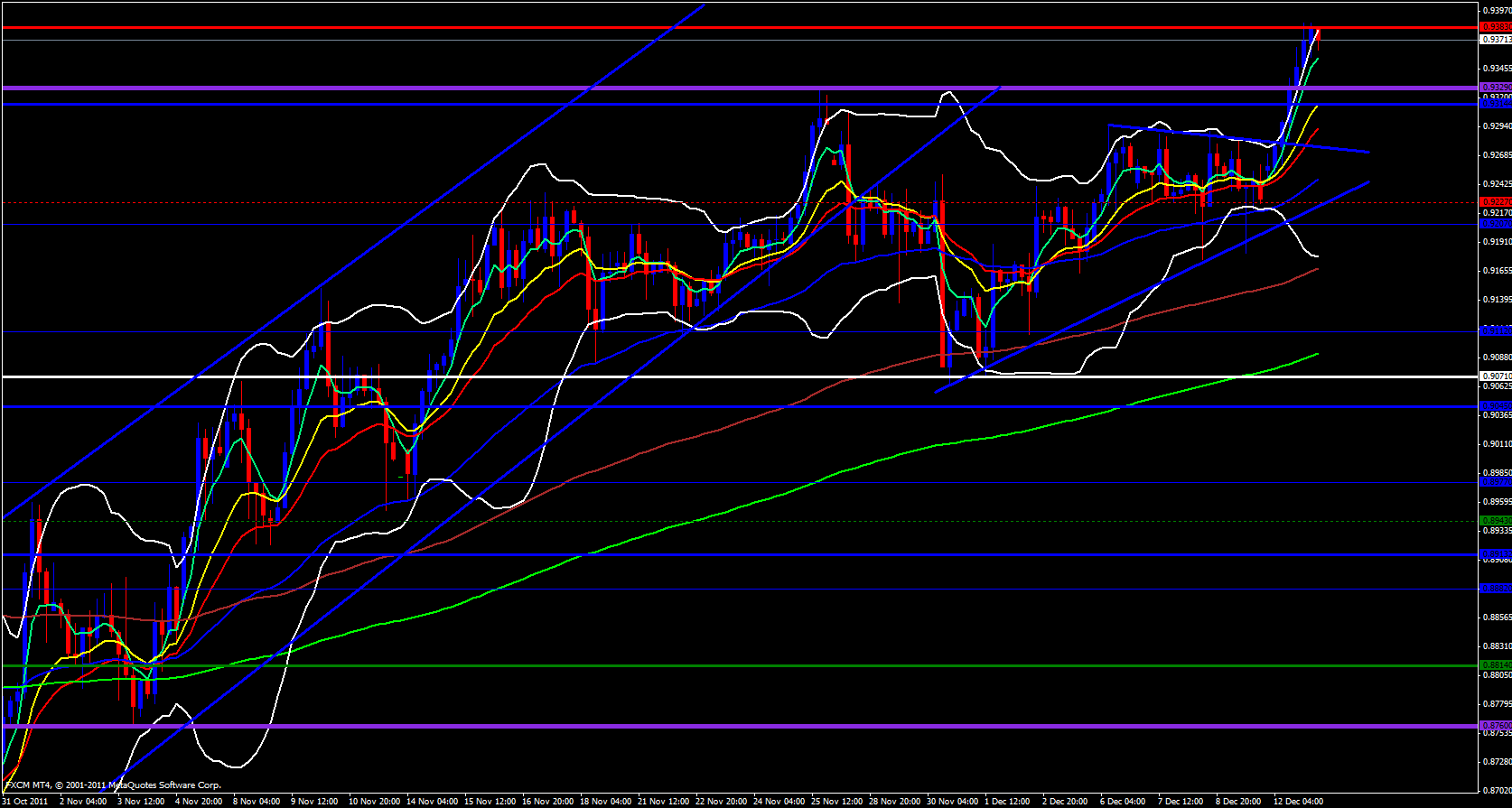Click the 6 Dec 04:00 time label
Screen dimensions: 1512x808
[x=1123, y=802]
